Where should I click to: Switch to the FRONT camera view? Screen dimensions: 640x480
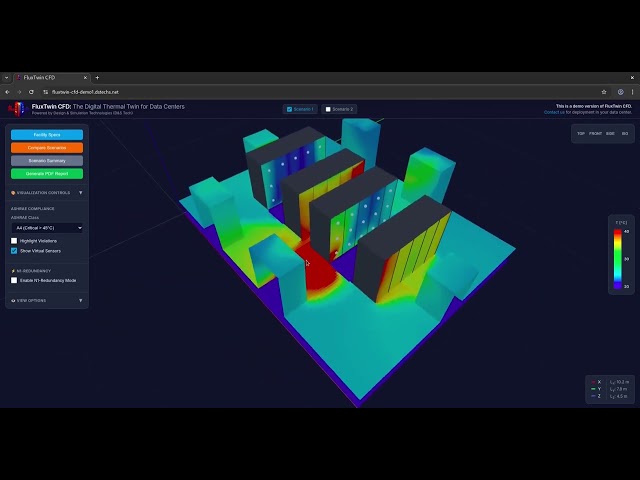coord(595,133)
